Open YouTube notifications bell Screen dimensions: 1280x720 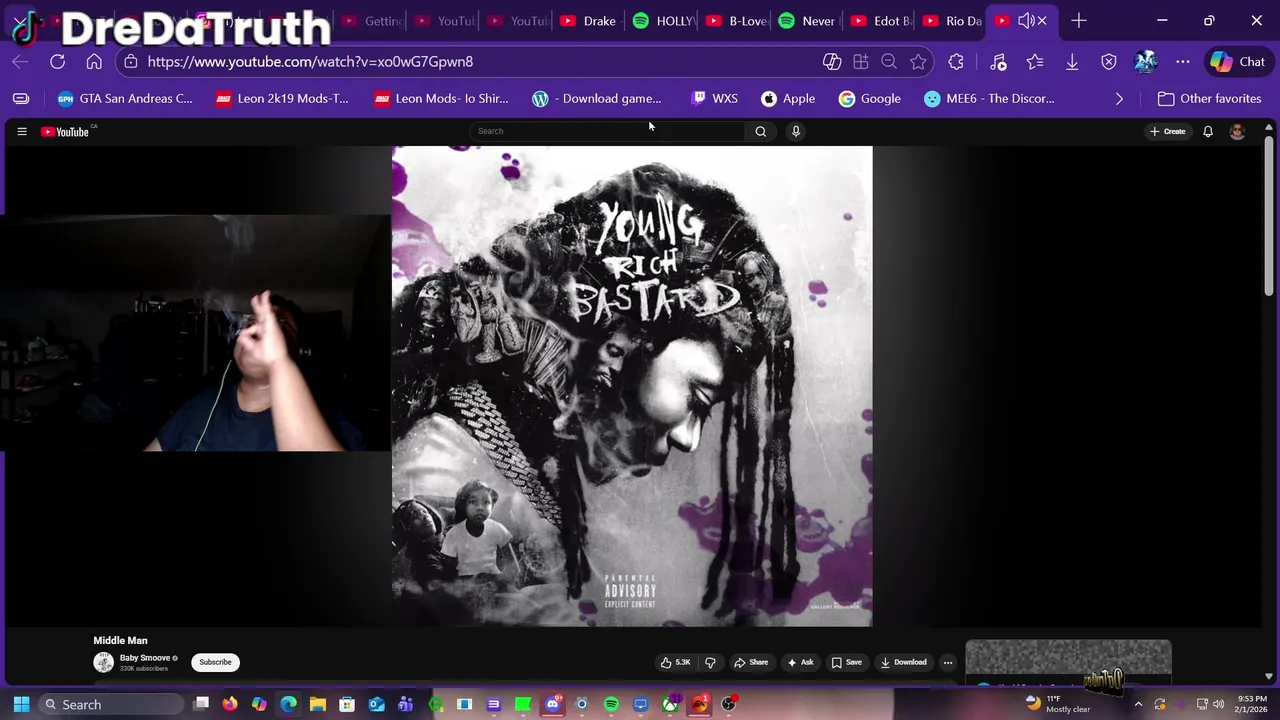pyautogui.click(x=1208, y=132)
